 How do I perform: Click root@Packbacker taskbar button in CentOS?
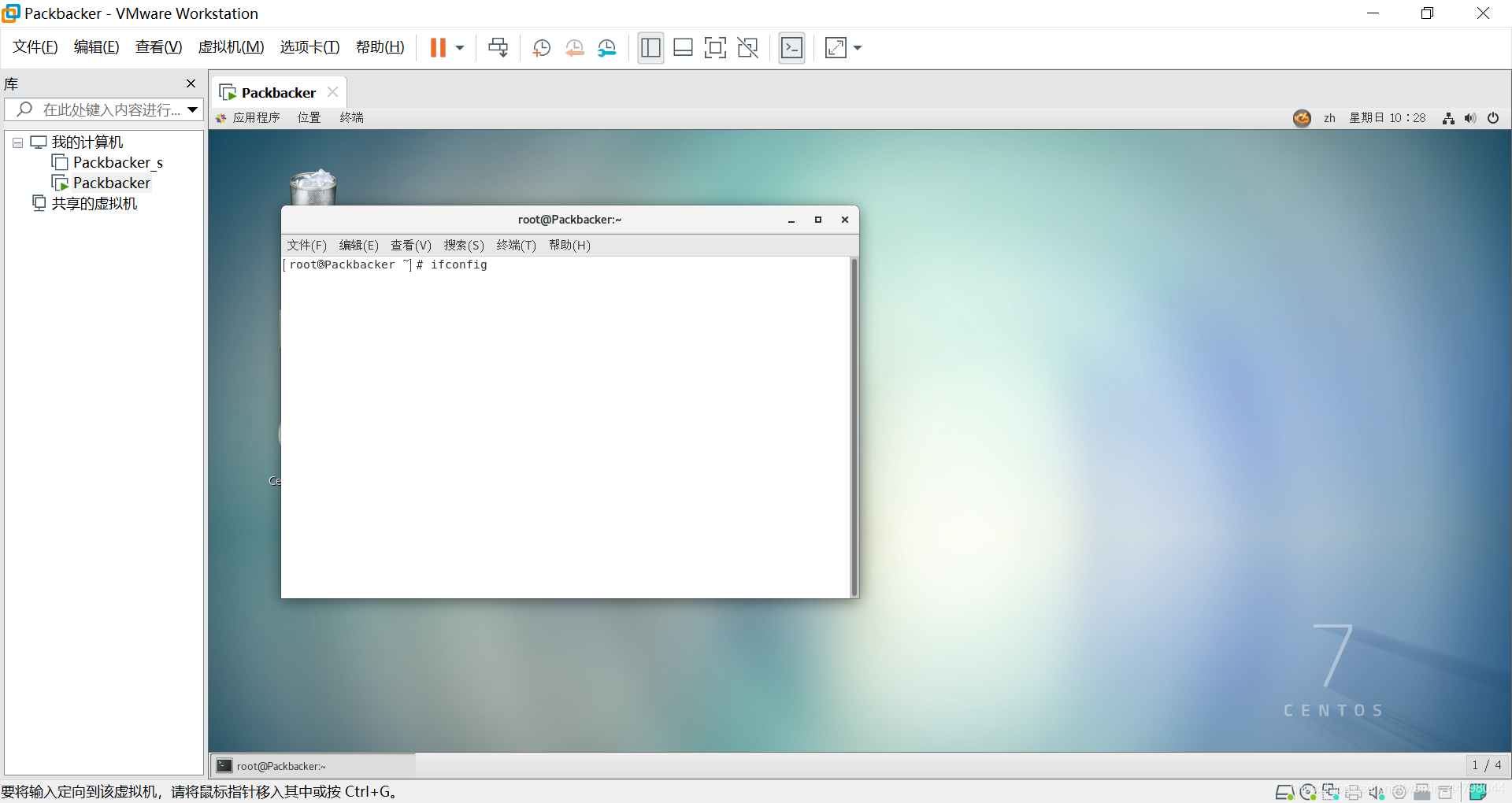[313, 766]
